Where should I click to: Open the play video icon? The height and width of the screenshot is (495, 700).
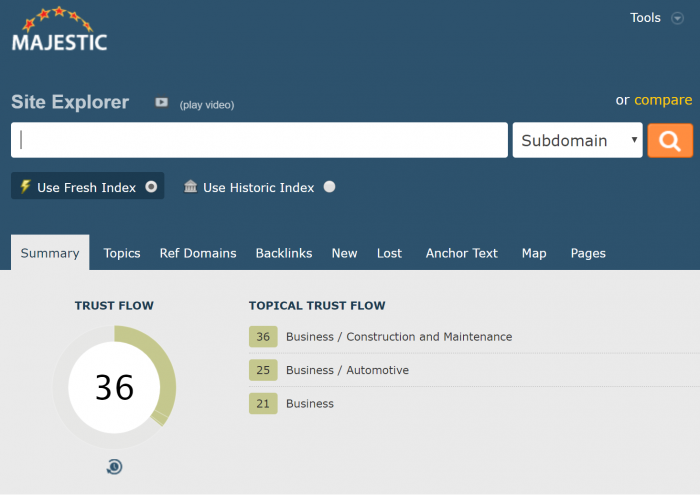(161, 103)
